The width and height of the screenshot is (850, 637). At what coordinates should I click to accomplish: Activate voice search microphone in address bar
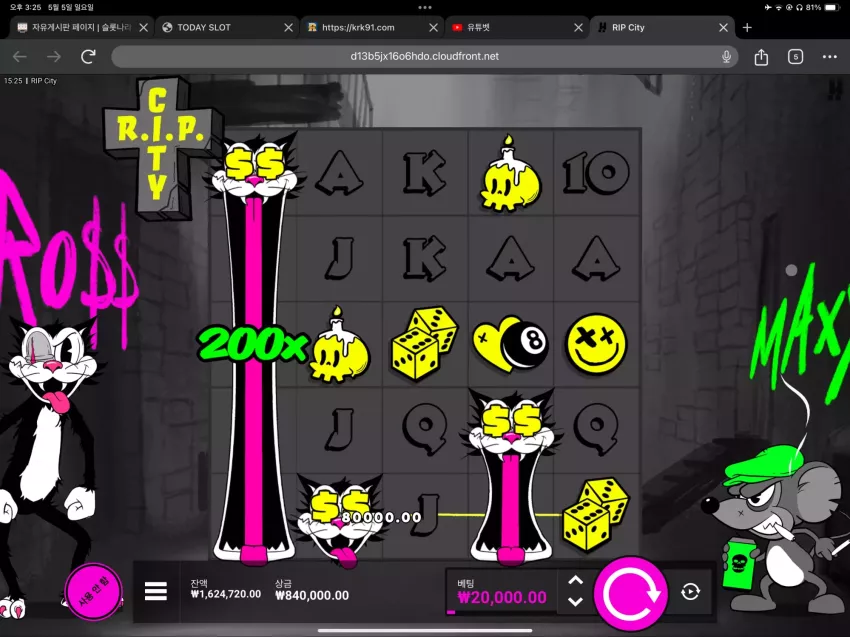click(x=726, y=56)
